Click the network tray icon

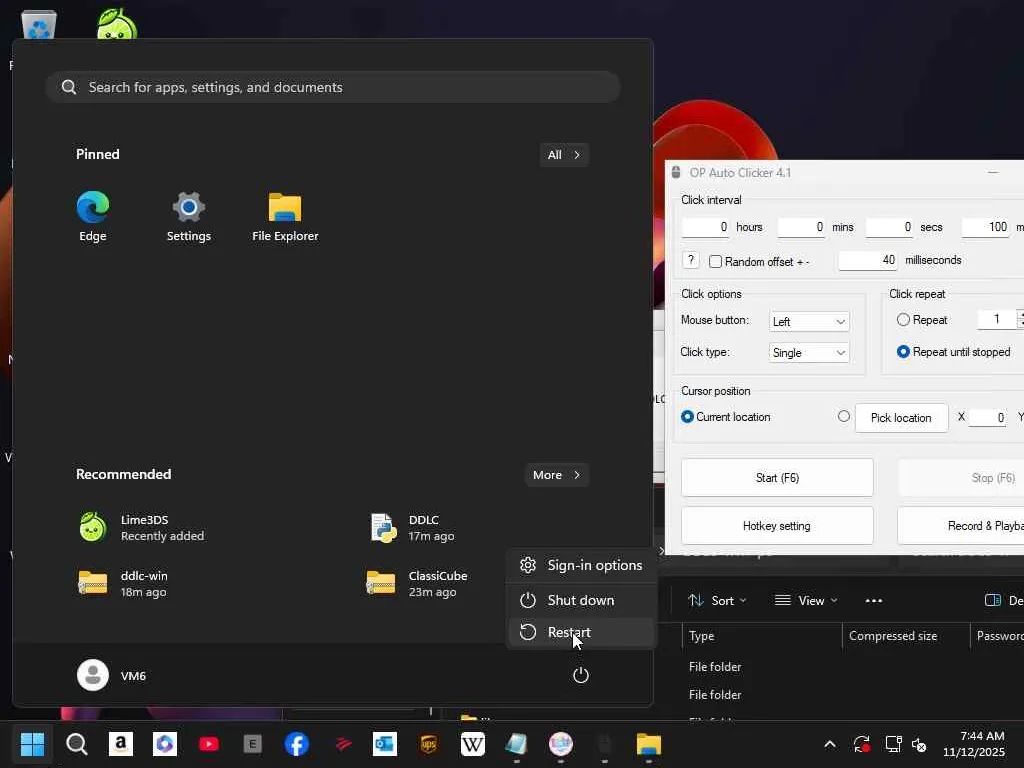(x=893, y=744)
